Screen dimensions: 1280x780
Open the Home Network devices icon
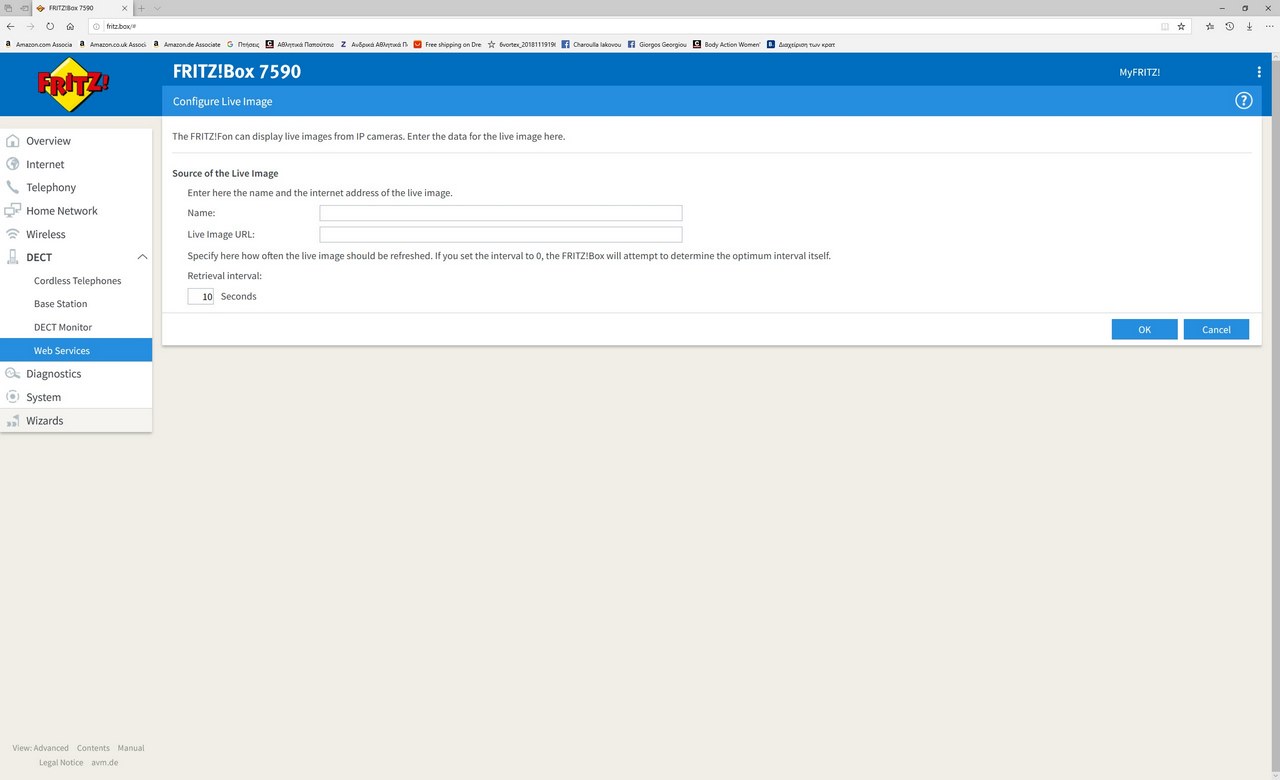click(x=12, y=211)
